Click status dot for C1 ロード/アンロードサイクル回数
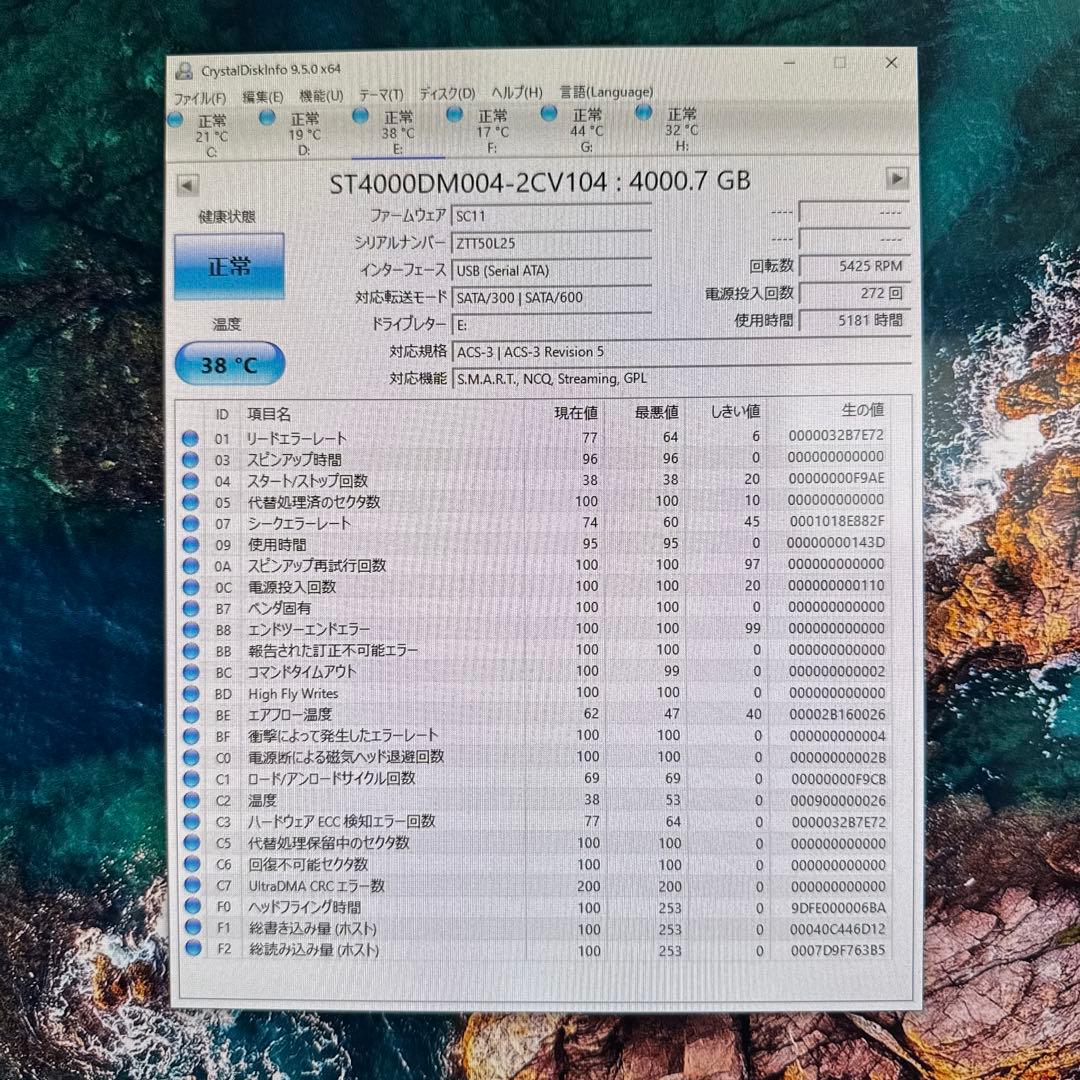The height and width of the screenshot is (1080, 1080). pyautogui.click(x=192, y=780)
